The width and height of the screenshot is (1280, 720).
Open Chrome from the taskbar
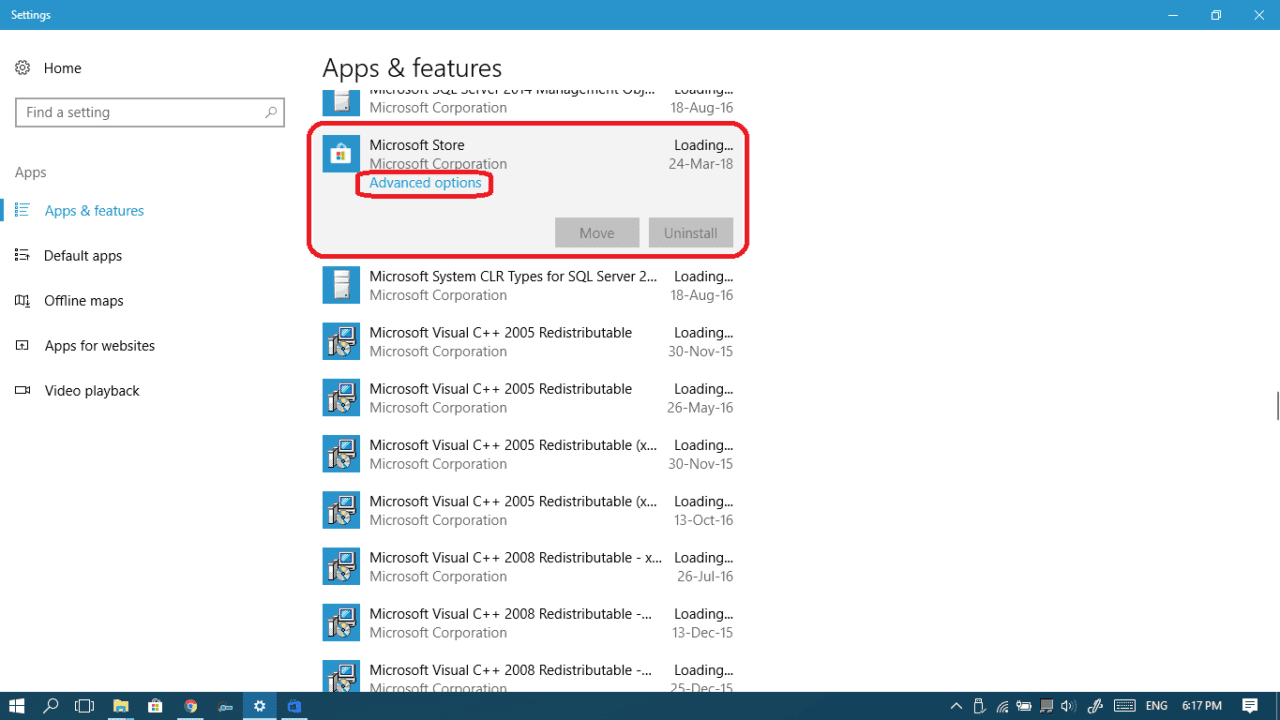[x=190, y=706]
